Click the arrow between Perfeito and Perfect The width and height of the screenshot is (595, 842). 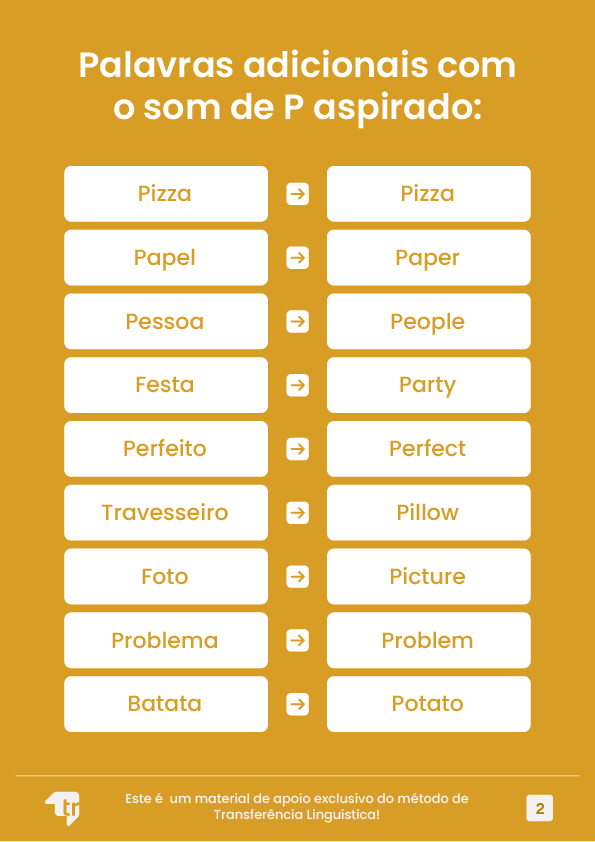point(298,449)
